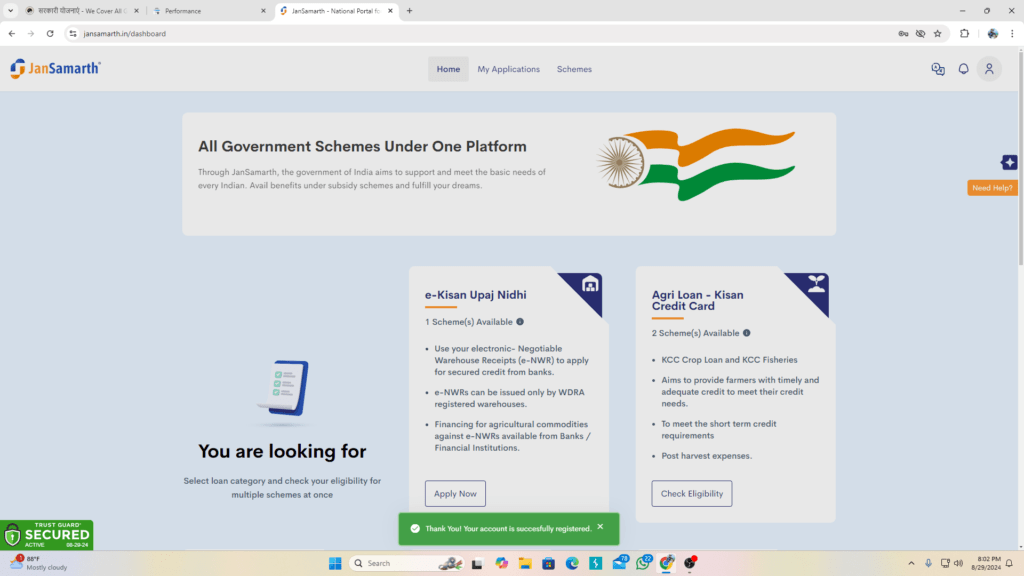
Task: Reload the page
Action: click(x=50, y=33)
